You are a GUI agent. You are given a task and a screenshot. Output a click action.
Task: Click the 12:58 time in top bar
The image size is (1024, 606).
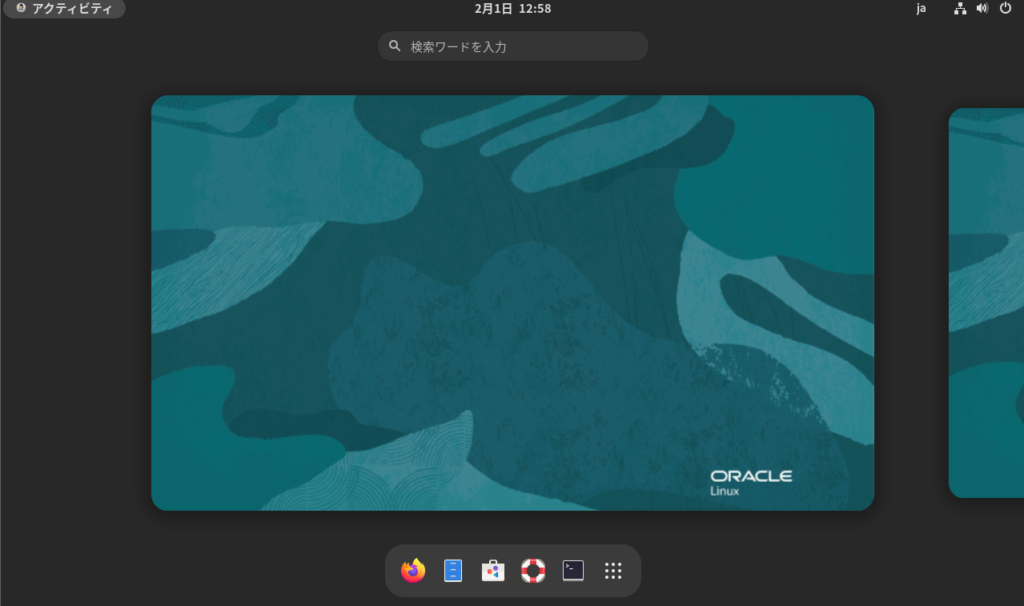point(535,9)
